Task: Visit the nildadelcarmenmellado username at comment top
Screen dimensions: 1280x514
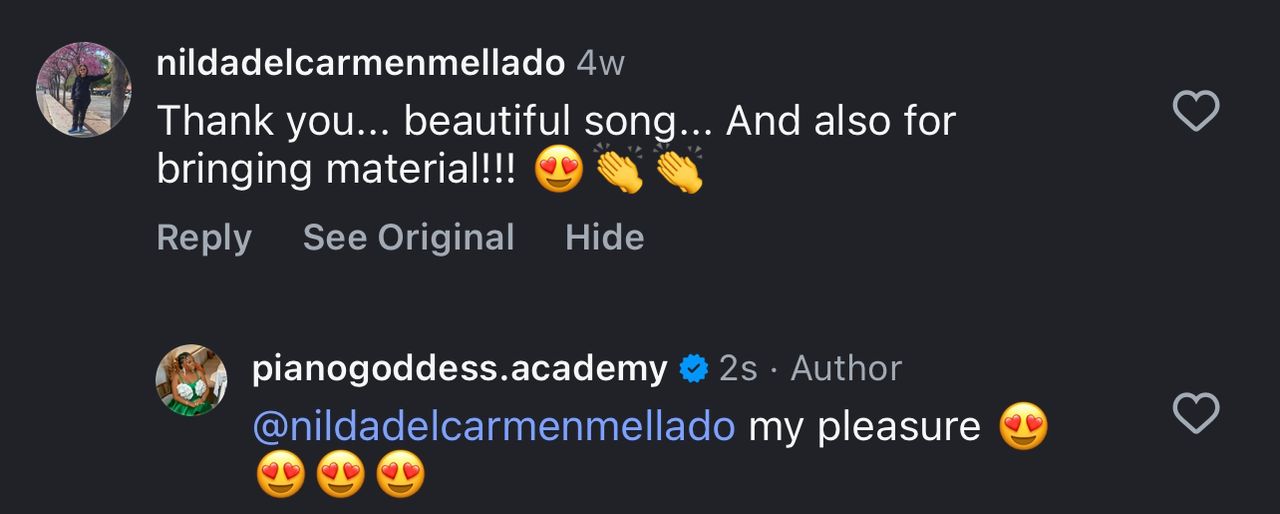Action: point(360,63)
